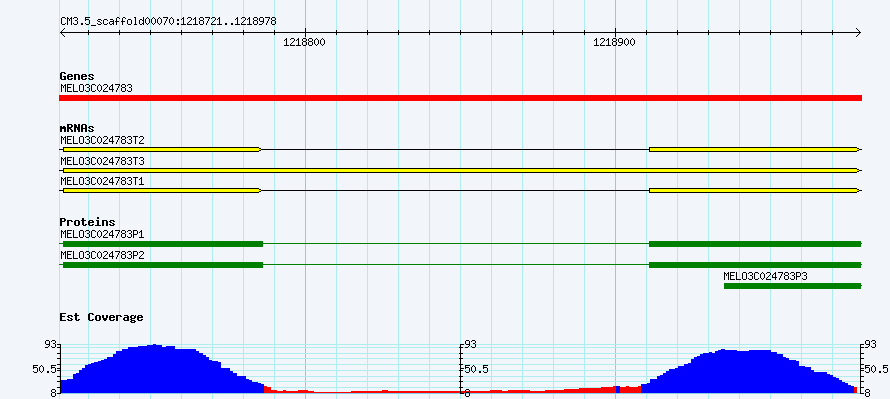Click the 1218800 ruler position label

pyautogui.click(x=304, y=43)
